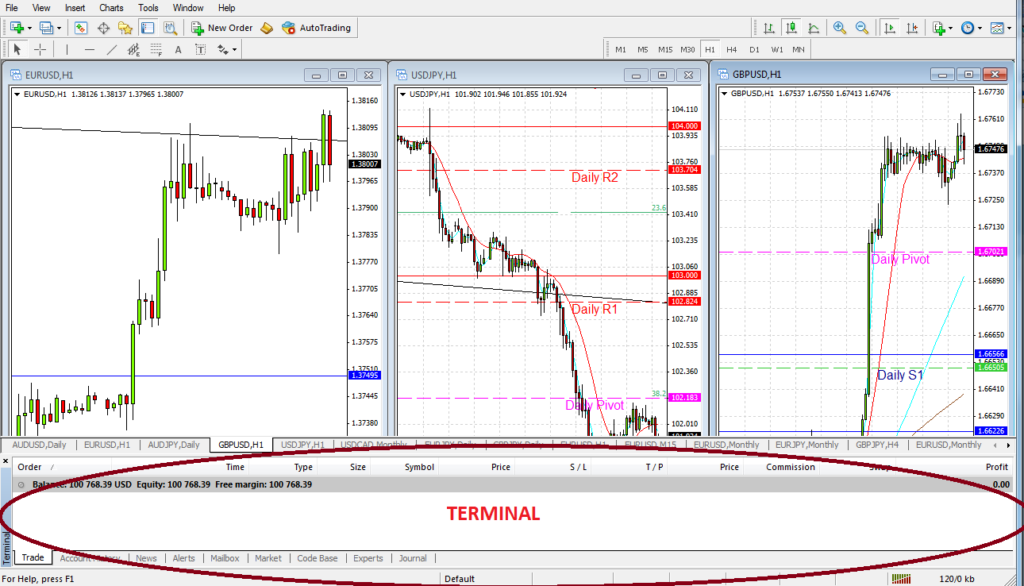This screenshot has width=1024, height=586.
Task: Sort terminal by Order column header
Action: (29, 467)
